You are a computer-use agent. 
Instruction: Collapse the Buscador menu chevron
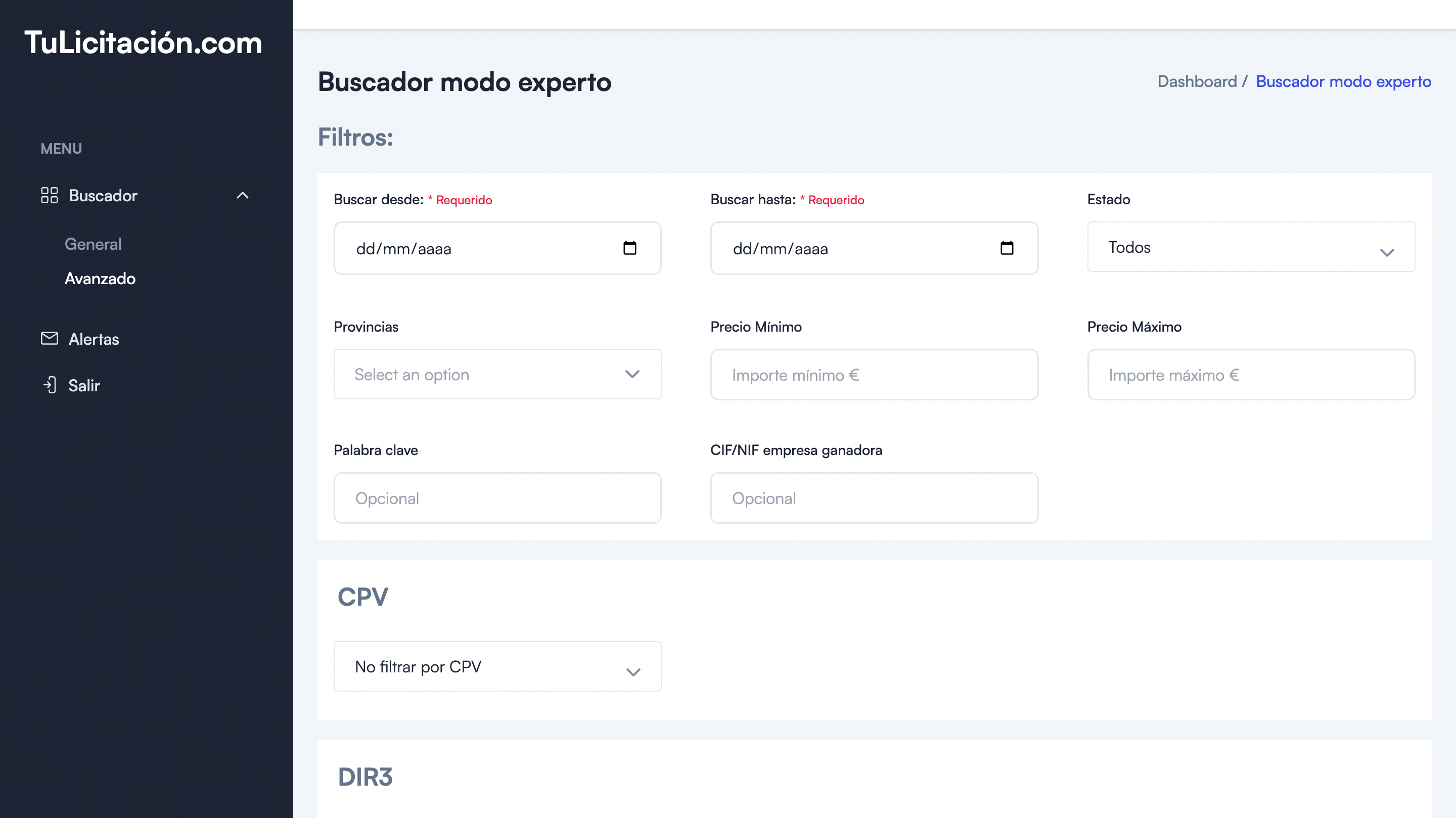243,196
